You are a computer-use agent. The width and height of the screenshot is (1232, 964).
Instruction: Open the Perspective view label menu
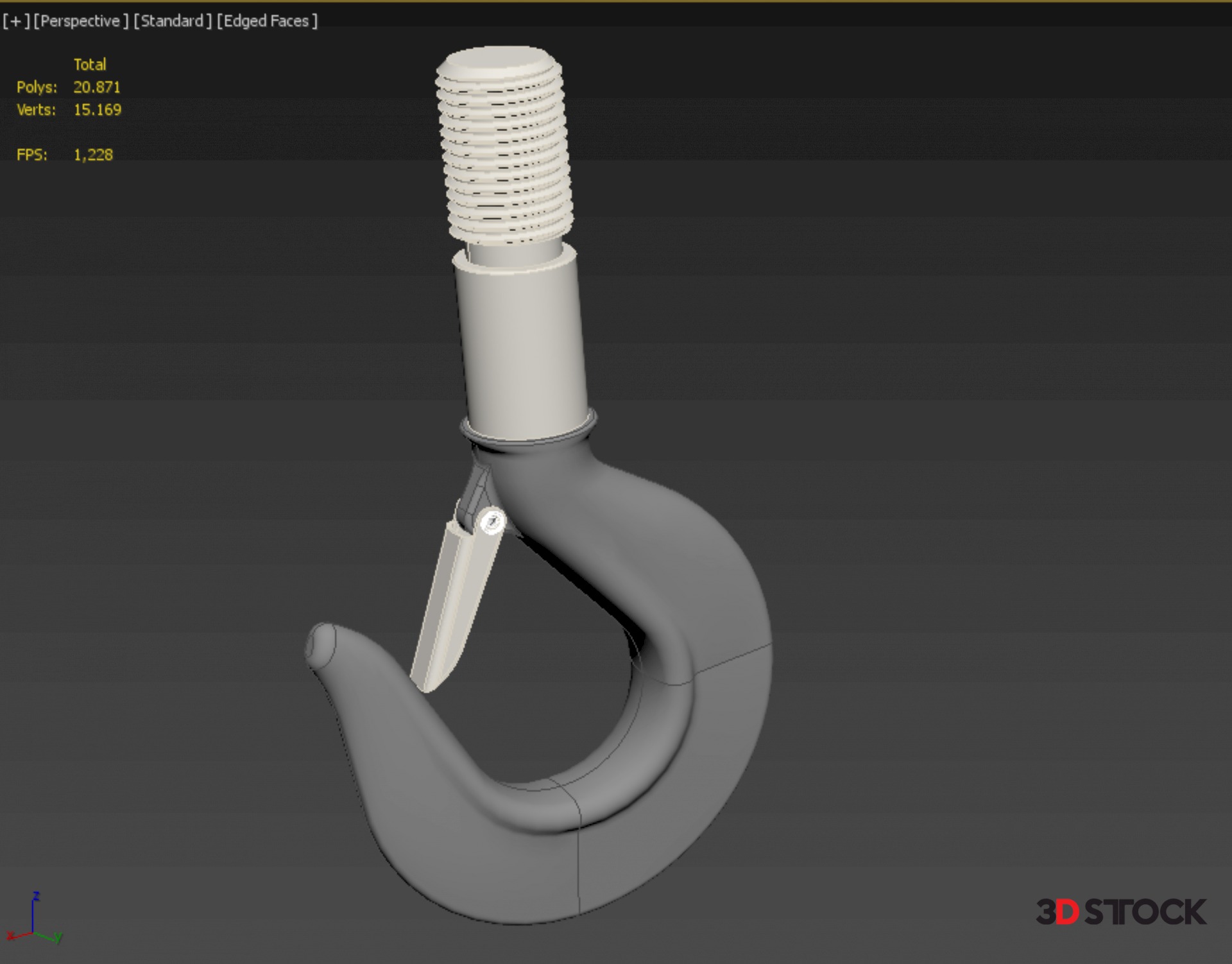coord(80,21)
